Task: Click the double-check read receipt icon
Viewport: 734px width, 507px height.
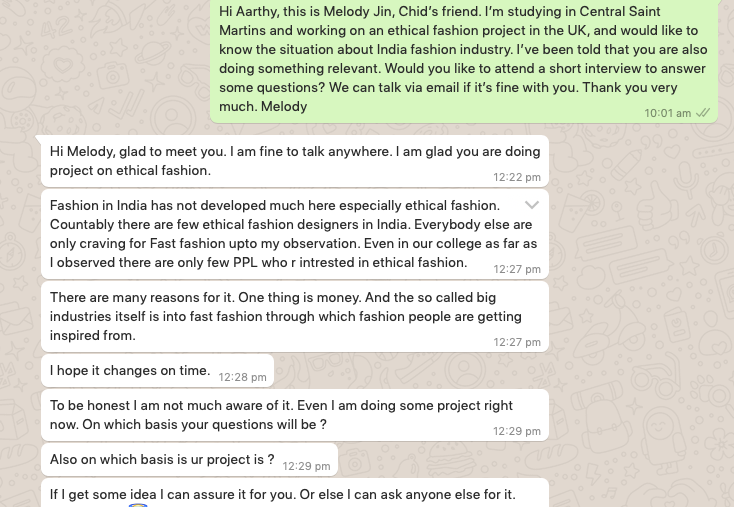Action: click(x=703, y=113)
